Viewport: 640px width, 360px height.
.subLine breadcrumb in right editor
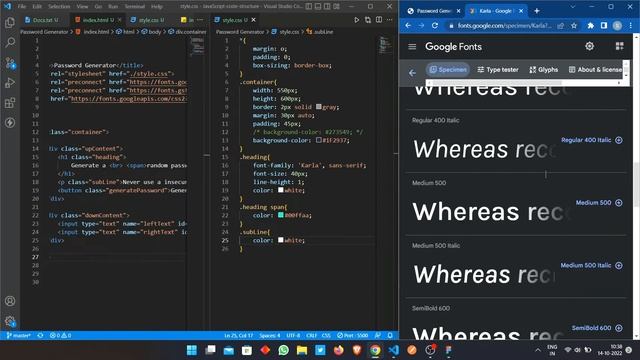(320, 31)
